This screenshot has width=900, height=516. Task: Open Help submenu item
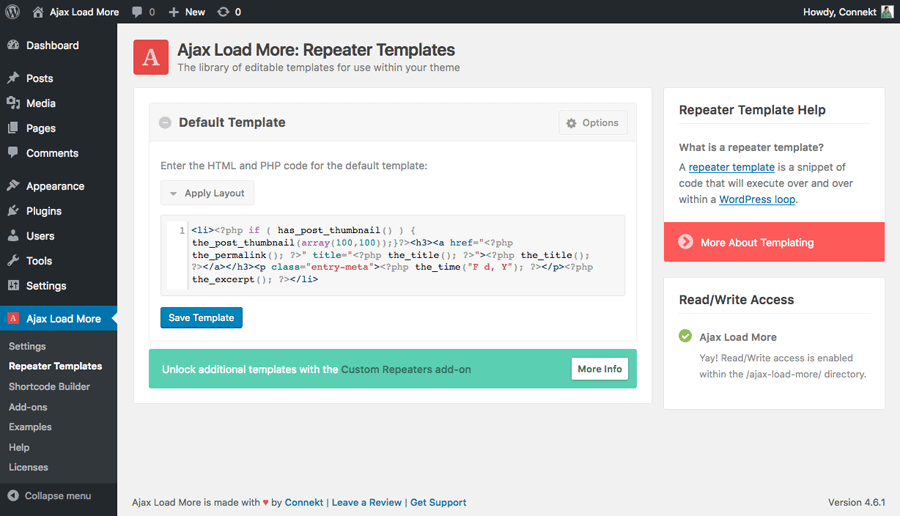pyautogui.click(x=19, y=447)
